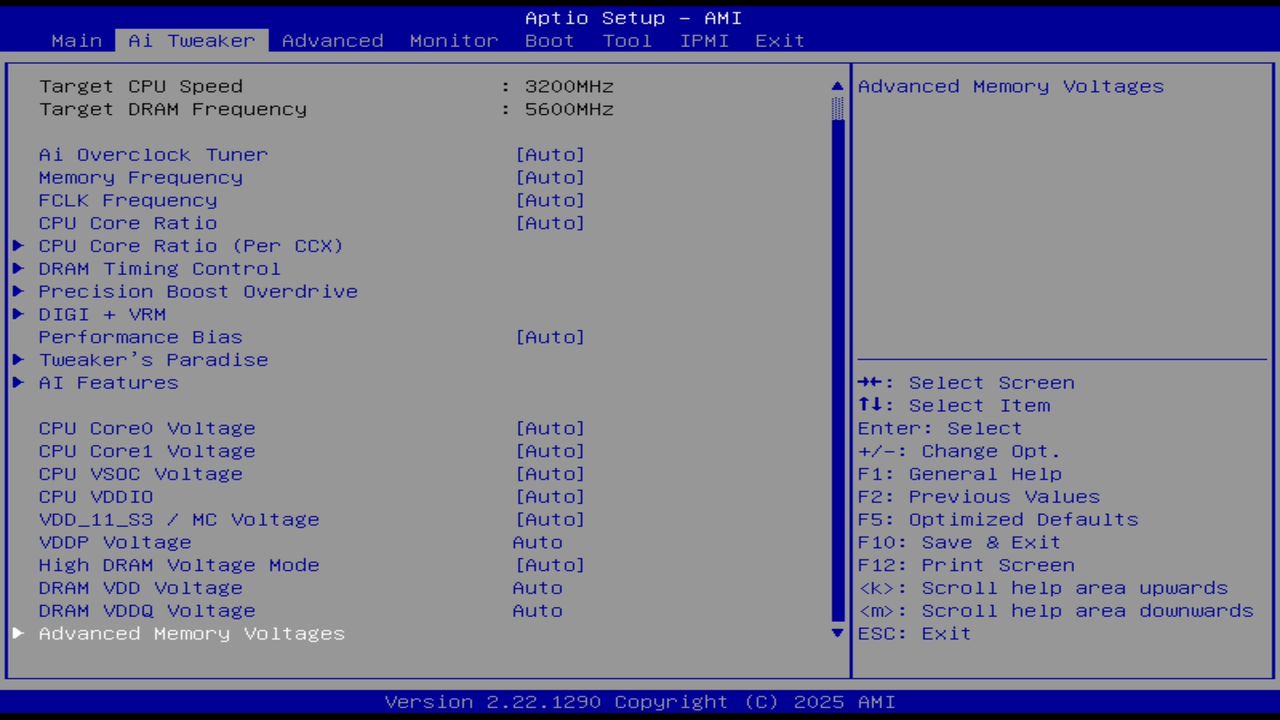The width and height of the screenshot is (1280, 720).
Task: Select the Monitor menu
Action: tap(453, 40)
